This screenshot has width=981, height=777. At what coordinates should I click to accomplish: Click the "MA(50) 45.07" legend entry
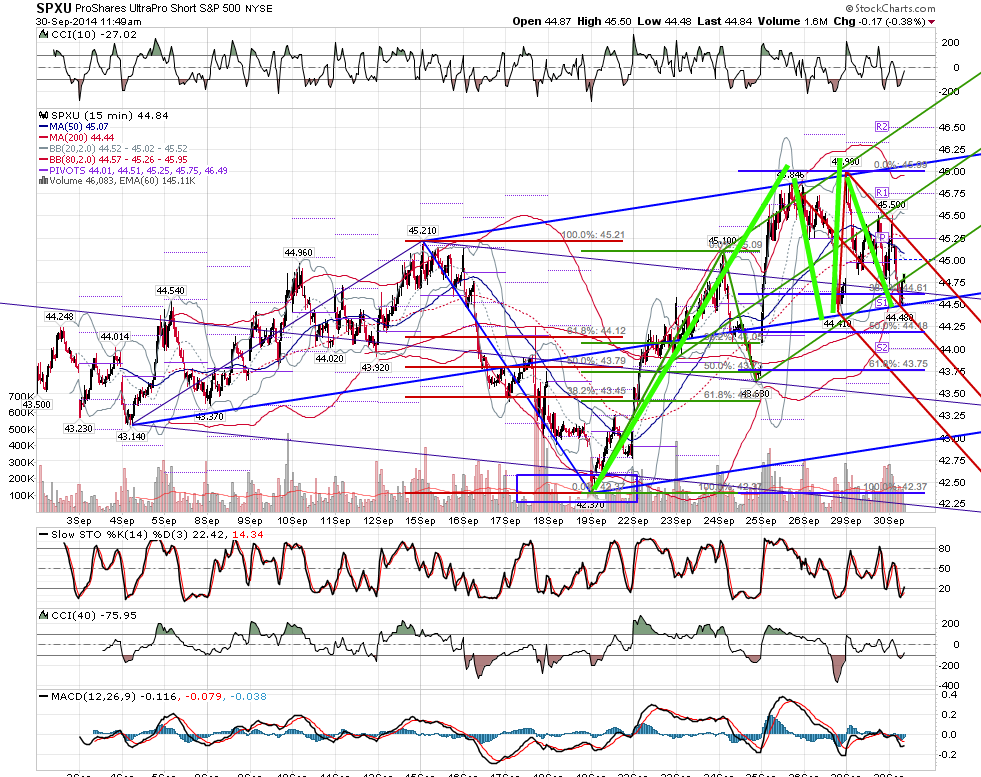(x=74, y=127)
